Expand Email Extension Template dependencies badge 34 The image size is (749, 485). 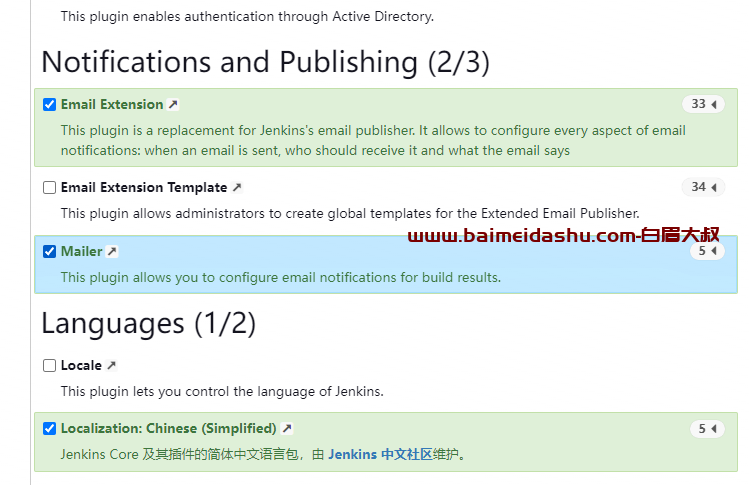[x=703, y=187]
